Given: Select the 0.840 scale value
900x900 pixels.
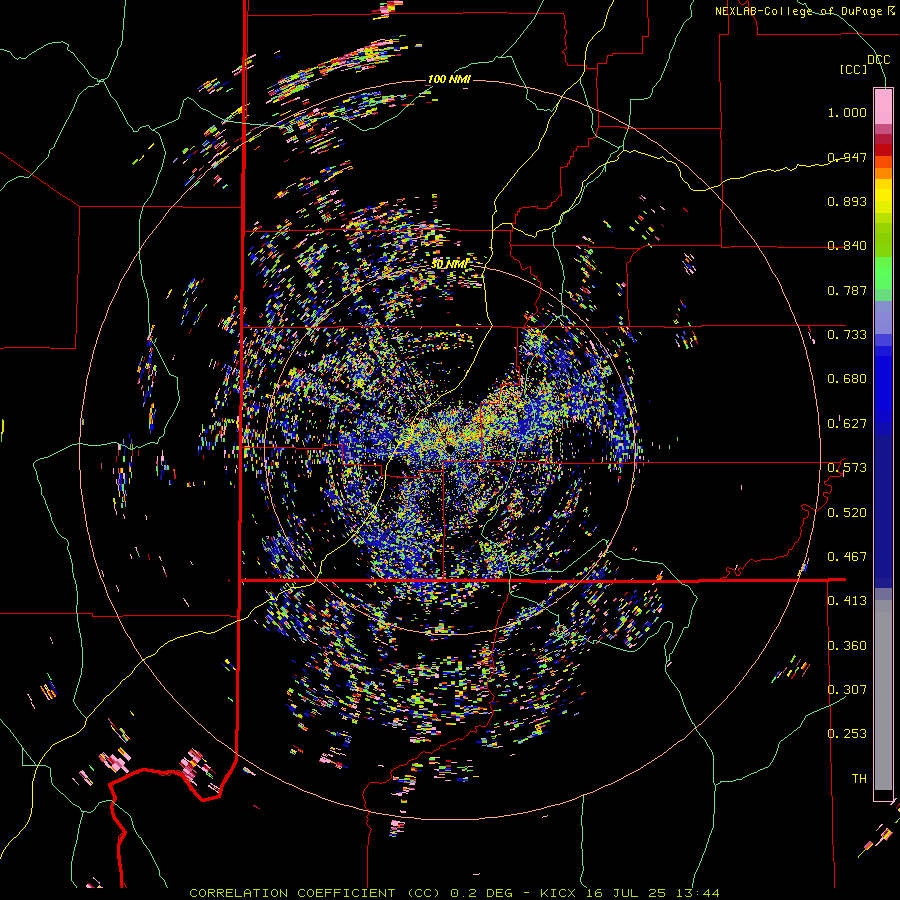Looking at the screenshot, I should (847, 246).
